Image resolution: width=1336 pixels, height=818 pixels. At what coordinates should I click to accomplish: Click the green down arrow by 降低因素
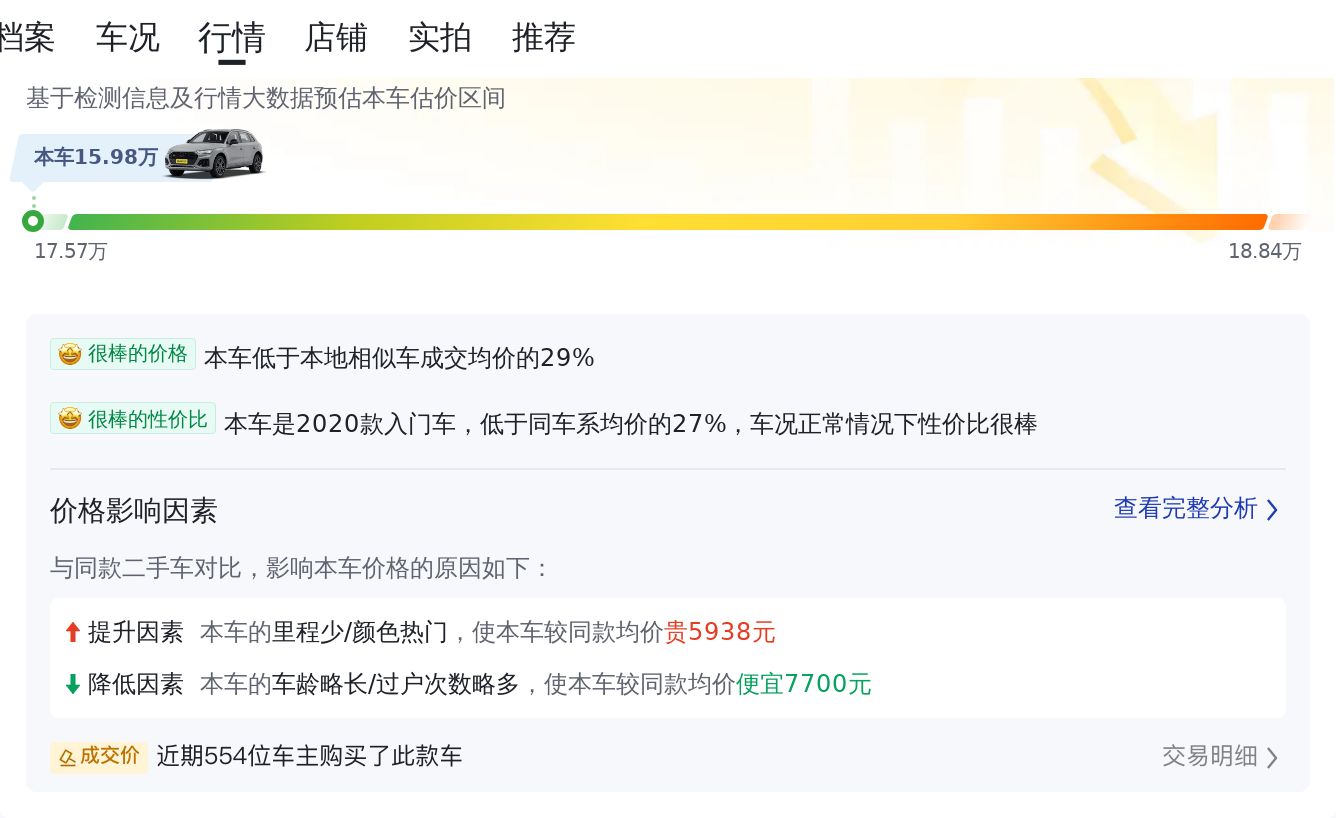point(72,684)
